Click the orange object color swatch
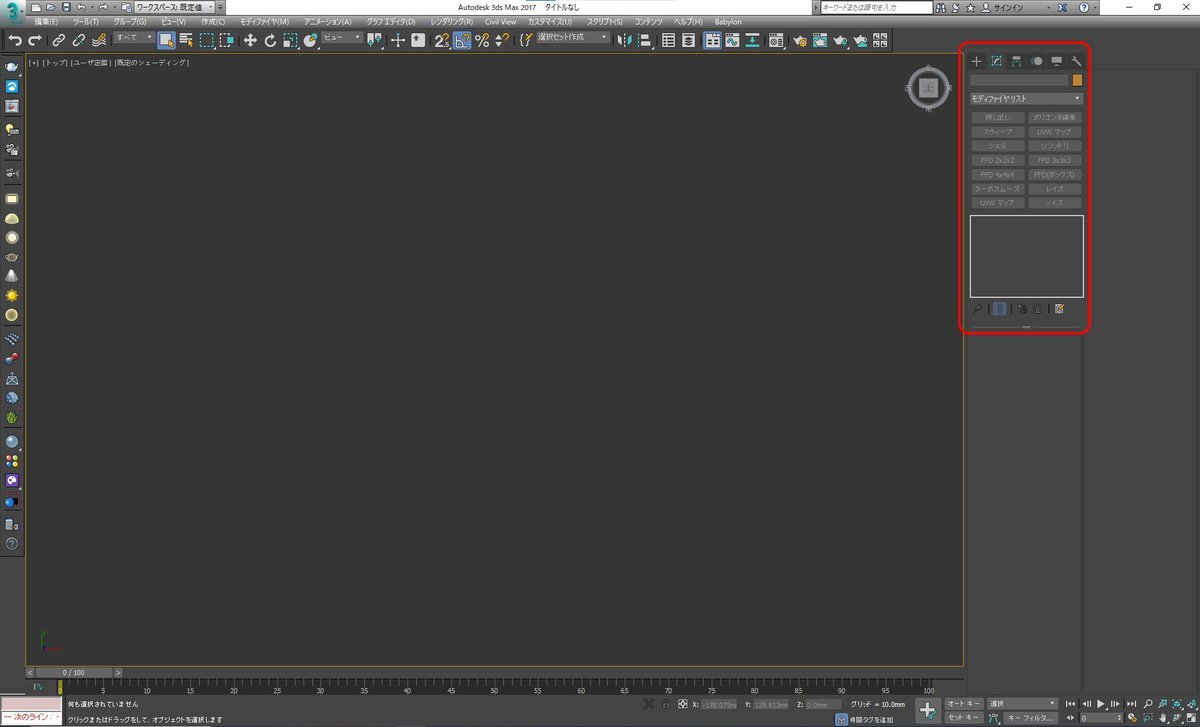1200x727 pixels. tap(1078, 80)
